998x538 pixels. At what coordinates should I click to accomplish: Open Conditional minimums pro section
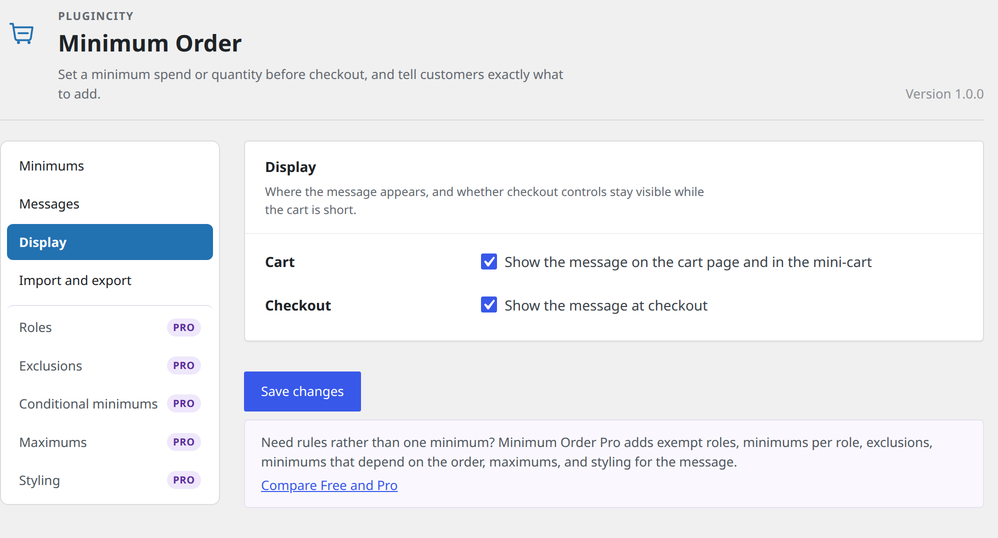(x=109, y=404)
